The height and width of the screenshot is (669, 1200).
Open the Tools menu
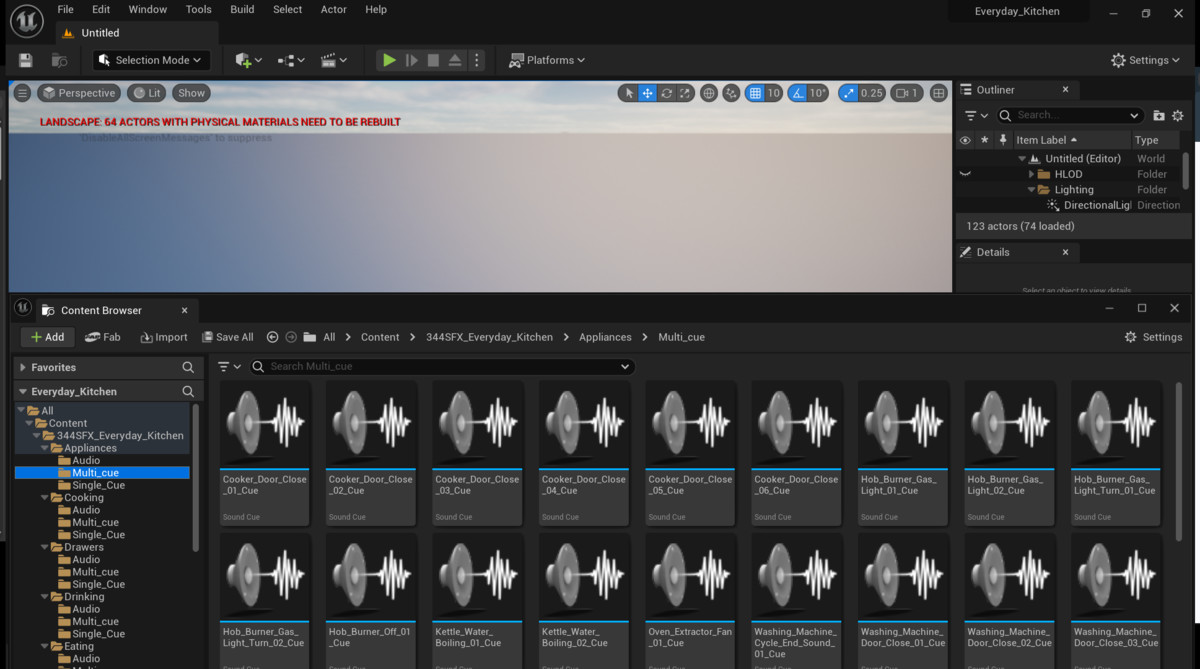pyautogui.click(x=199, y=9)
